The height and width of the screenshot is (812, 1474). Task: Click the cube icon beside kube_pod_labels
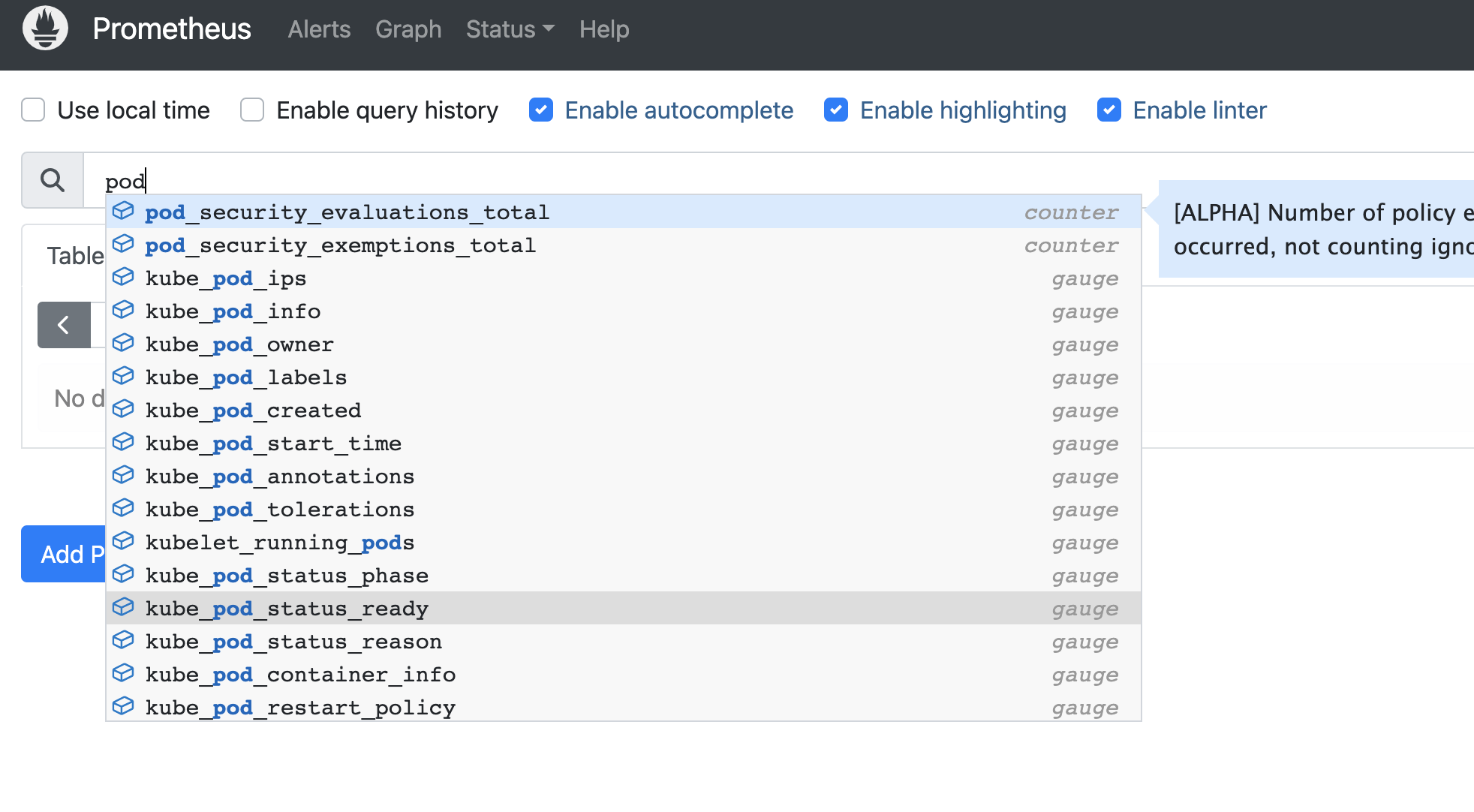(x=123, y=376)
